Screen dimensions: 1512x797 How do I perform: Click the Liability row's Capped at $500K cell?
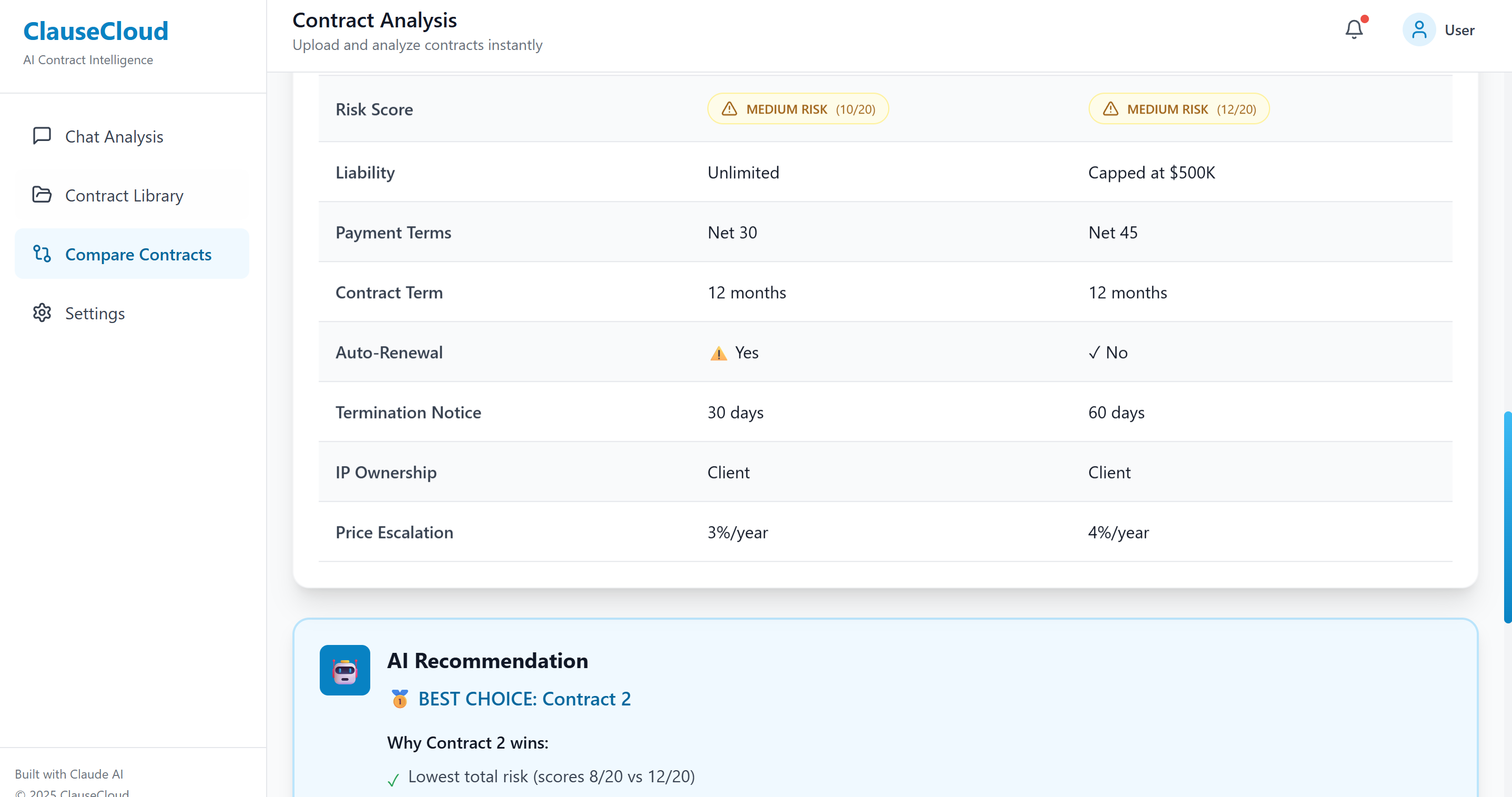coord(1151,173)
